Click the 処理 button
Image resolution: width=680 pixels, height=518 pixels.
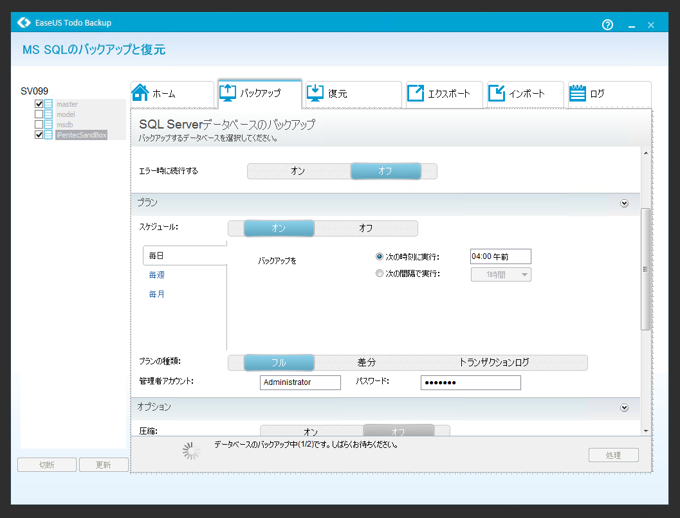click(613, 455)
